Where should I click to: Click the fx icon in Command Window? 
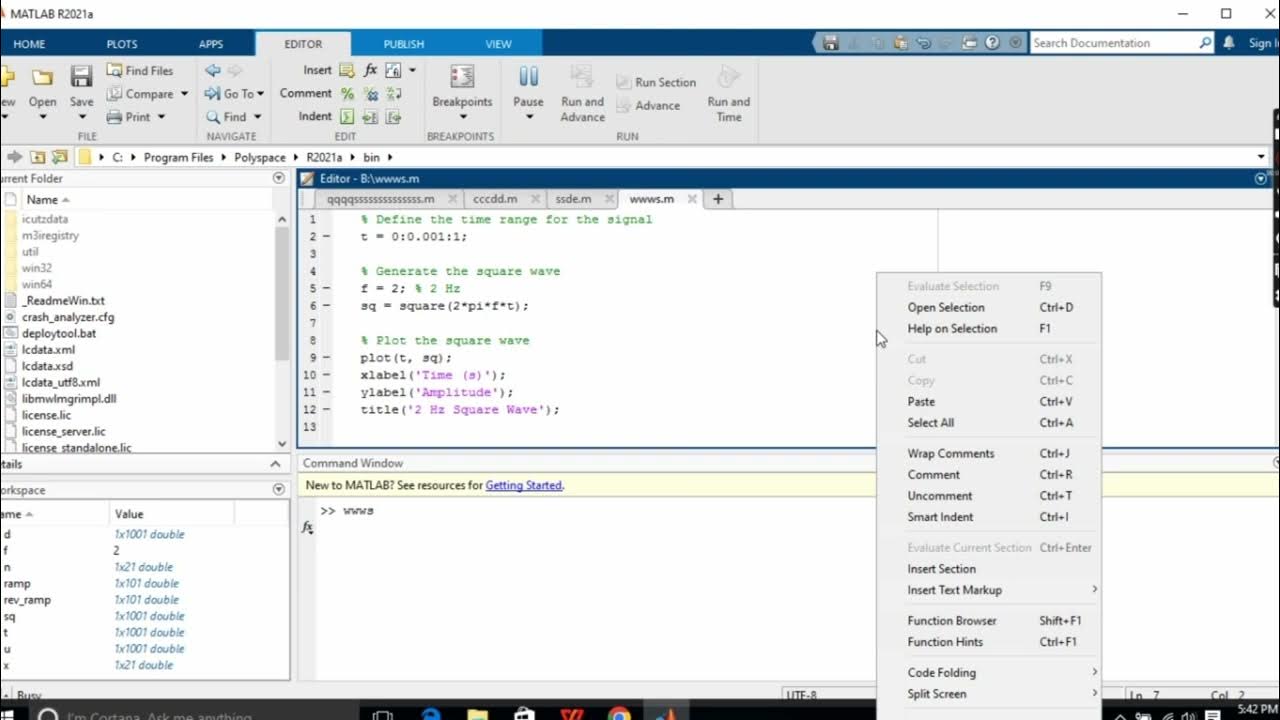pos(308,527)
